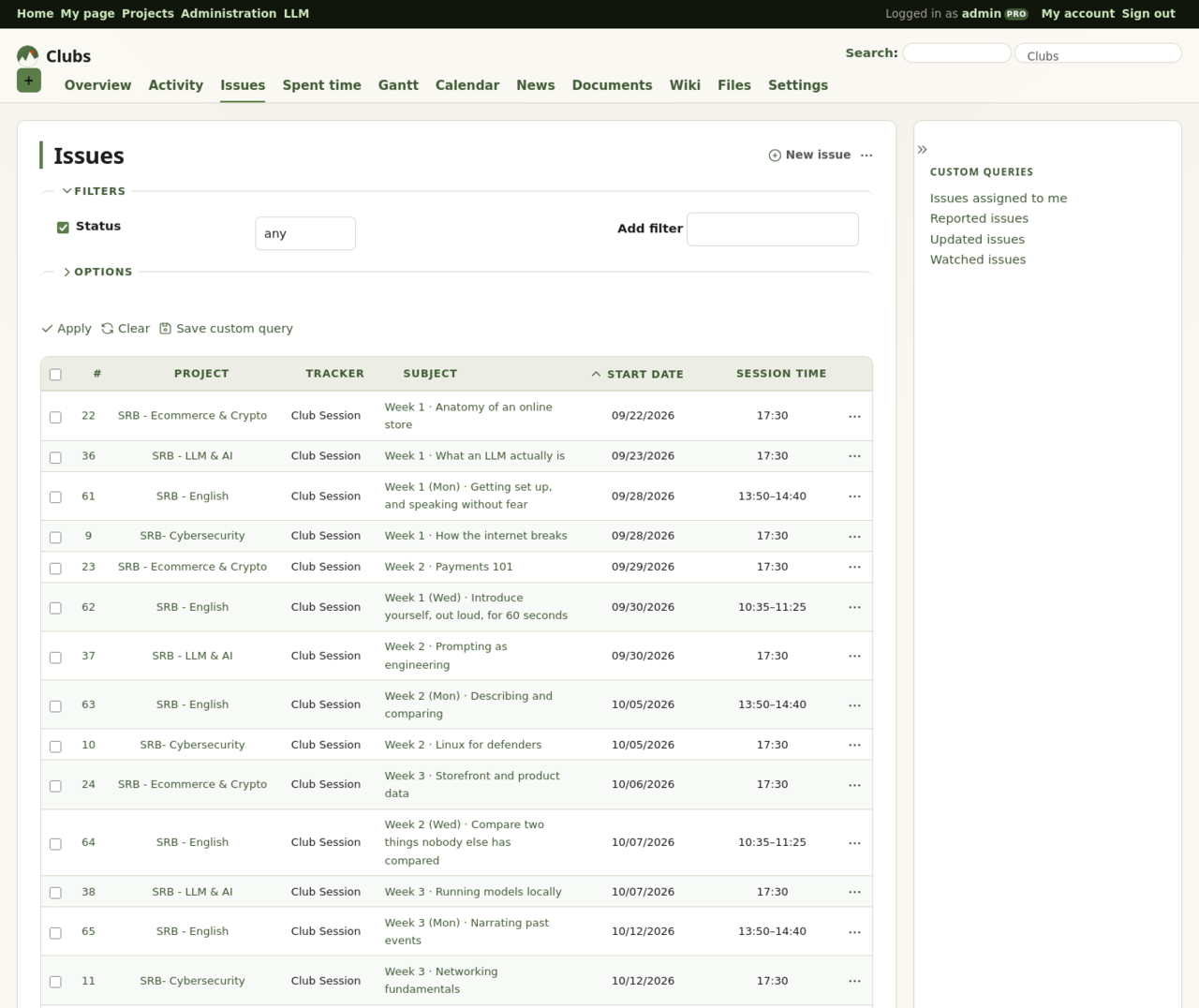
Task: Open 'Week 2 · Payments 101' issue
Action: click(449, 567)
